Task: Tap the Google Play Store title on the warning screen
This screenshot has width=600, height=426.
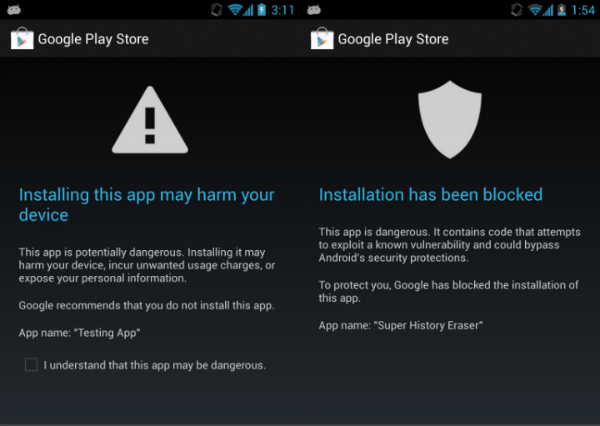Action: coord(93,40)
